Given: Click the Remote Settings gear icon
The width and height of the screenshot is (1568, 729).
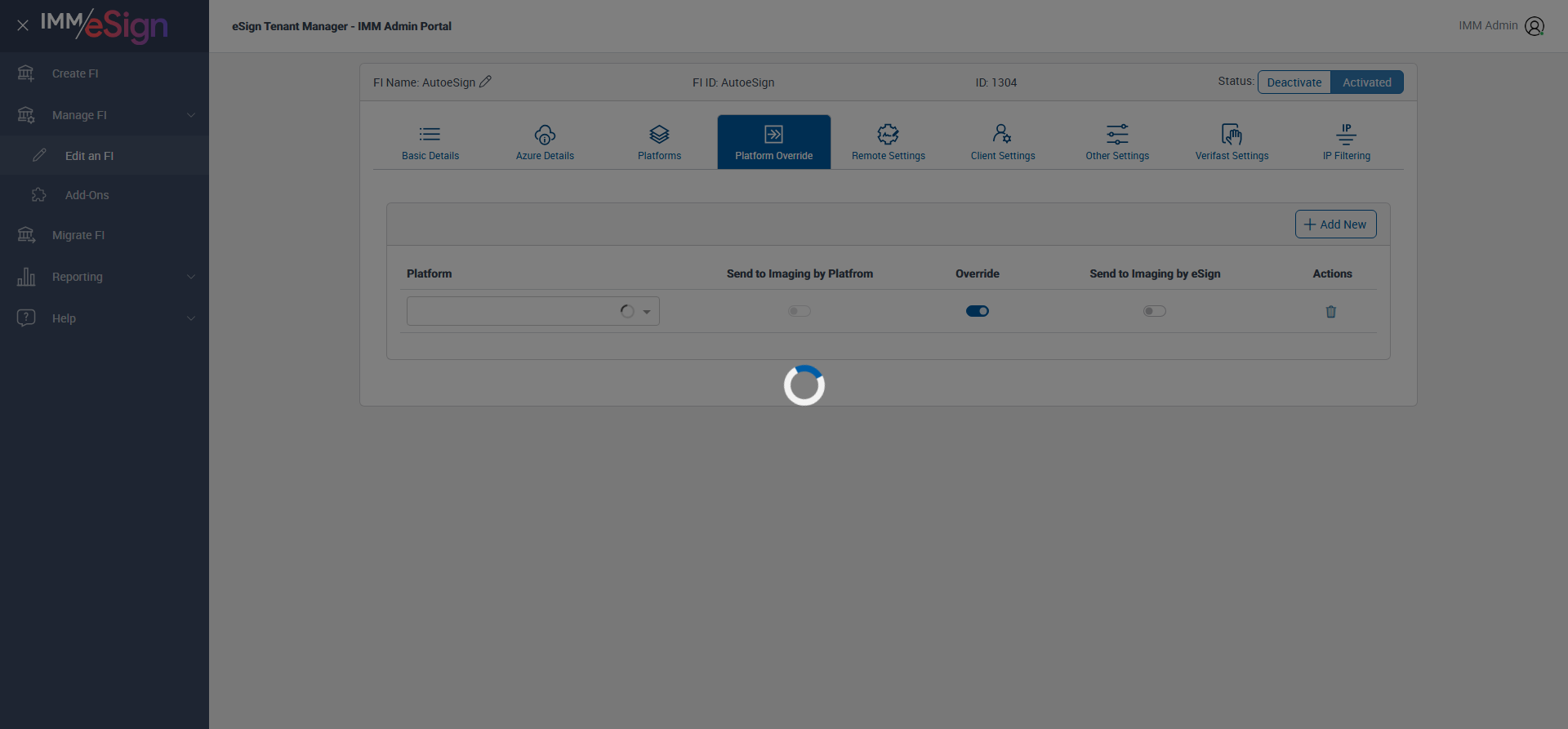Looking at the screenshot, I should point(888,134).
